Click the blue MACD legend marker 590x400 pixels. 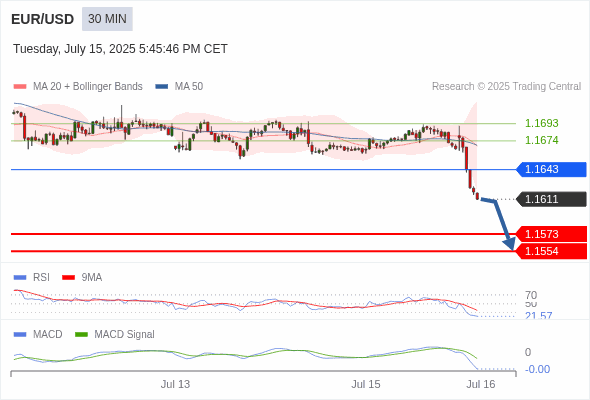pyautogui.click(x=20, y=334)
